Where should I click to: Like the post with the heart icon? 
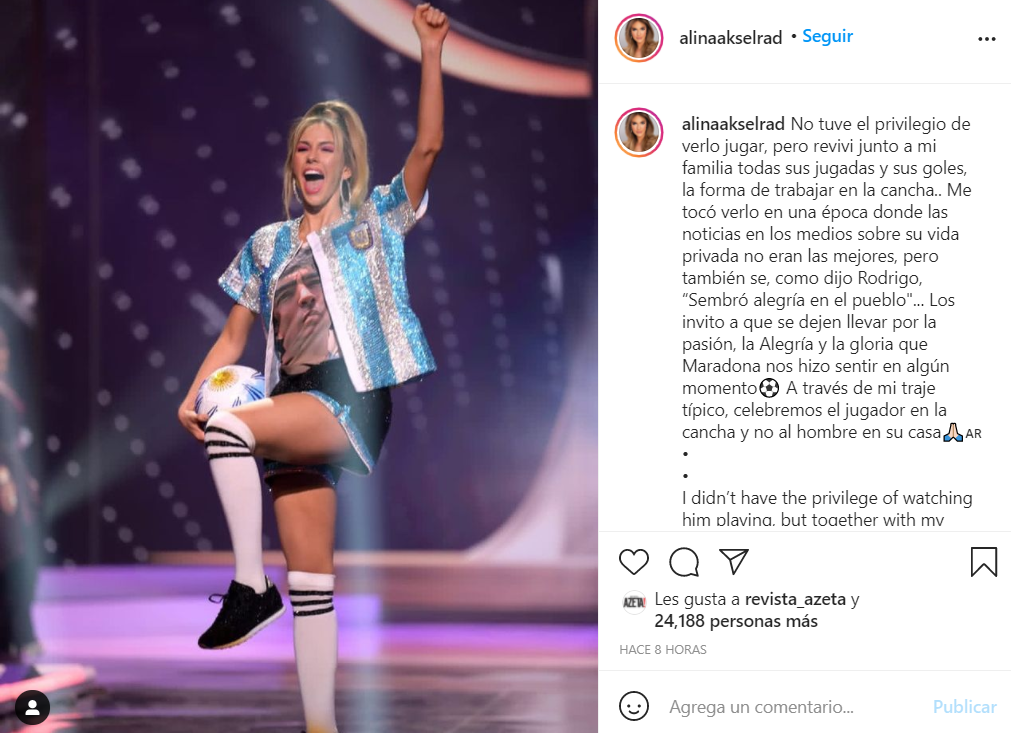[x=633, y=562]
